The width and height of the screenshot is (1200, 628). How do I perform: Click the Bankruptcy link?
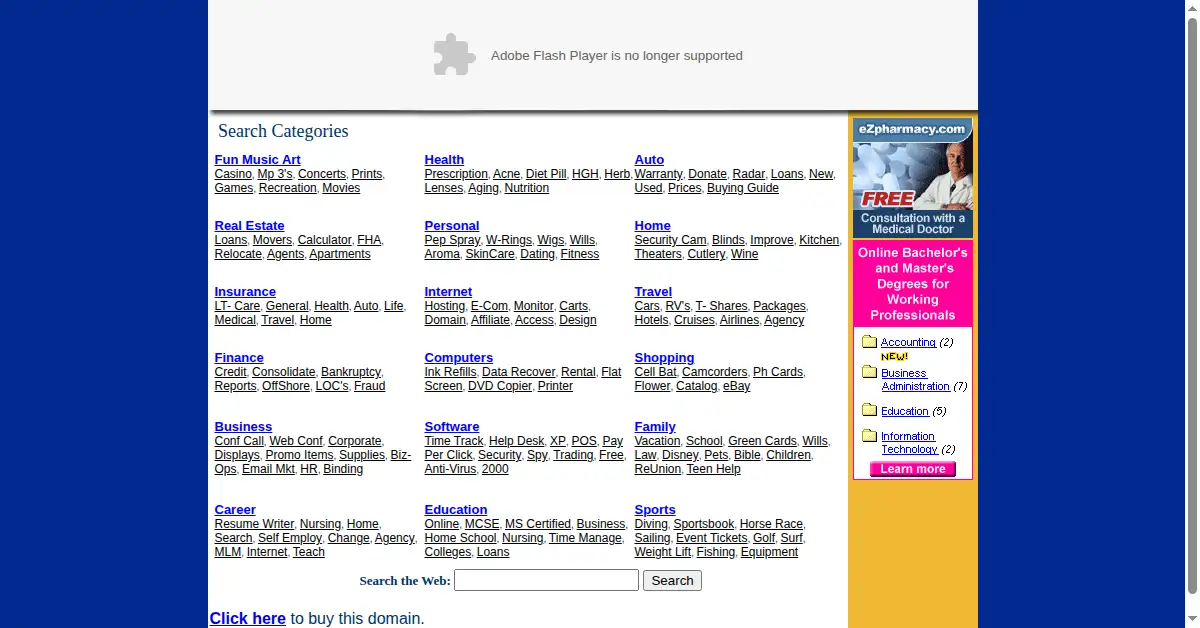coord(351,372)
